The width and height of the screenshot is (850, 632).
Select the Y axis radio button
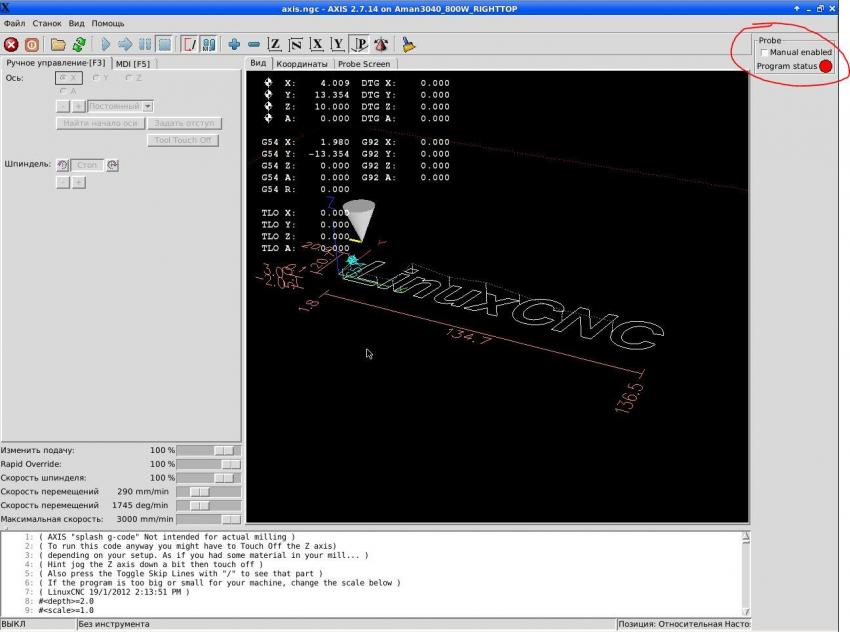[97, 77]
